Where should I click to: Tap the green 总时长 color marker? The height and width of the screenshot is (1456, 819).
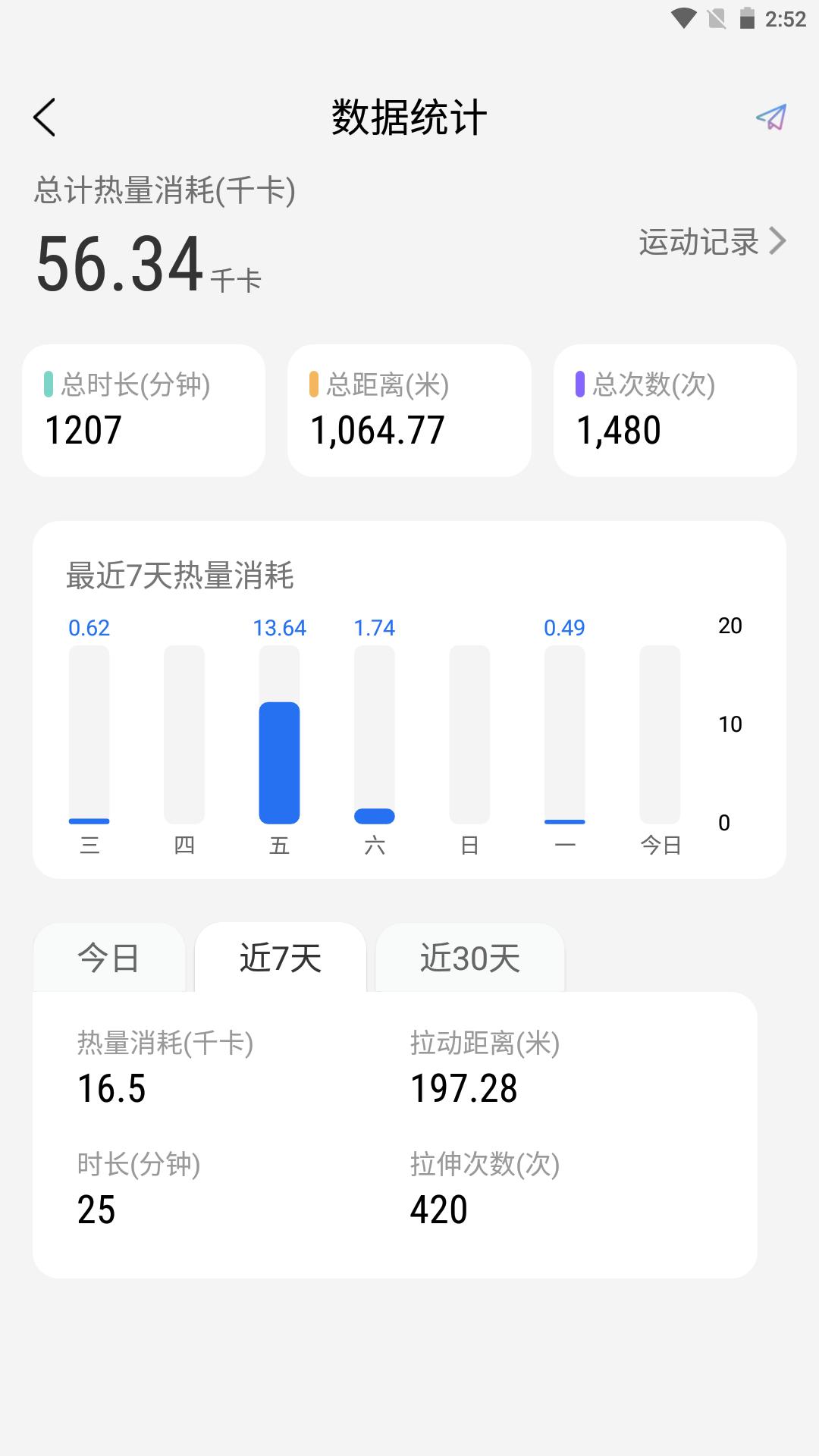[49, 384]
